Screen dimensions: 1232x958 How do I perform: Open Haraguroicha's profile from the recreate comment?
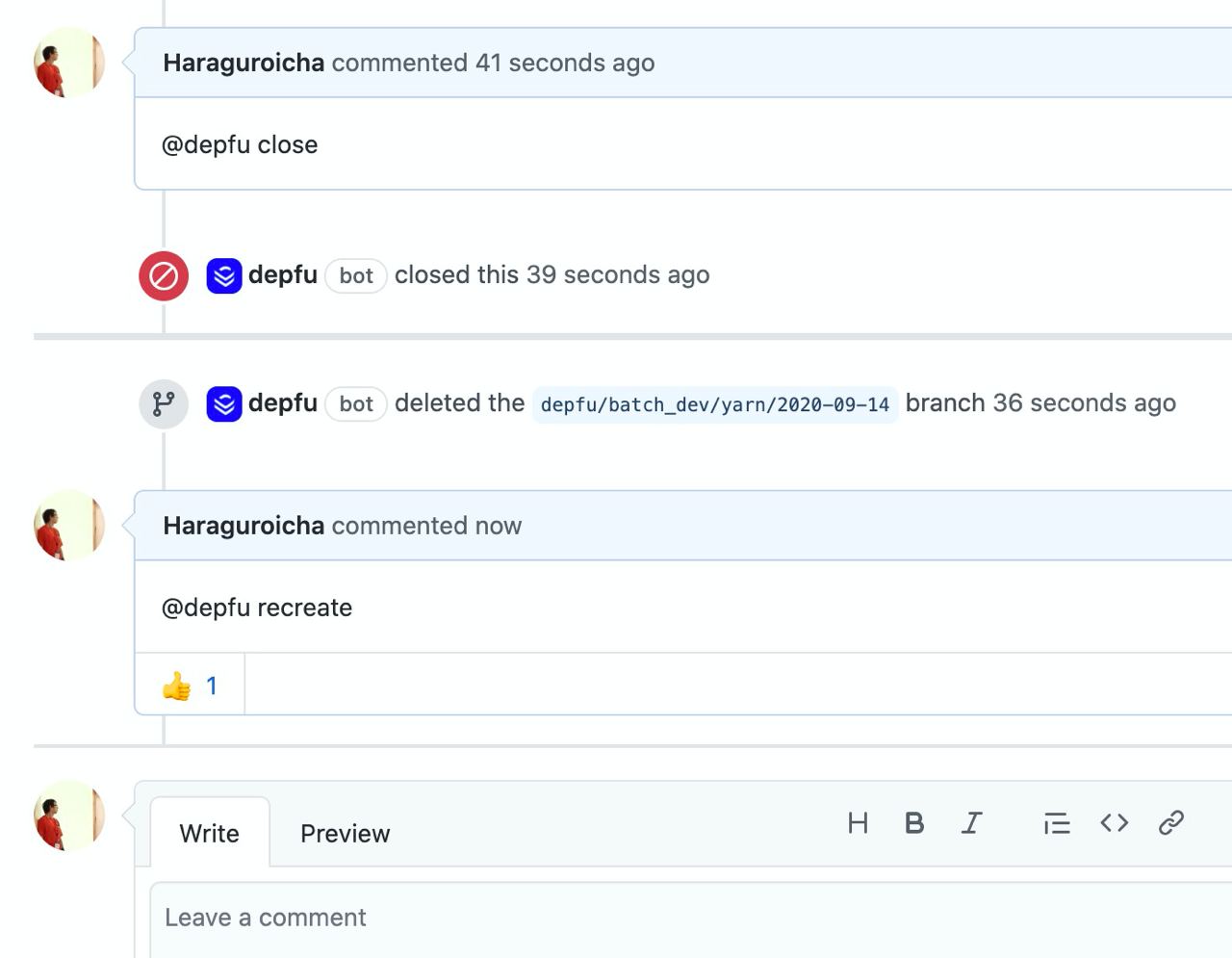coord(244,526)
